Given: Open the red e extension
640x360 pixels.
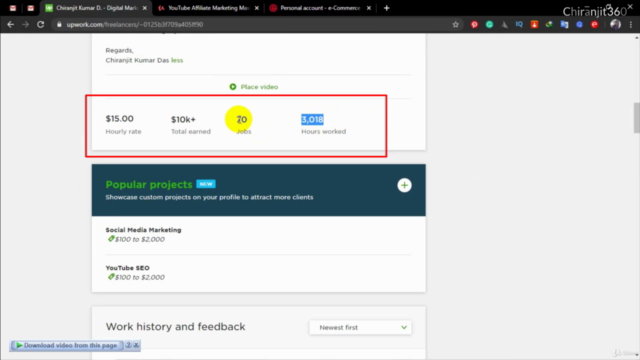Looking at the screenshot, I should tap(595, 24).
